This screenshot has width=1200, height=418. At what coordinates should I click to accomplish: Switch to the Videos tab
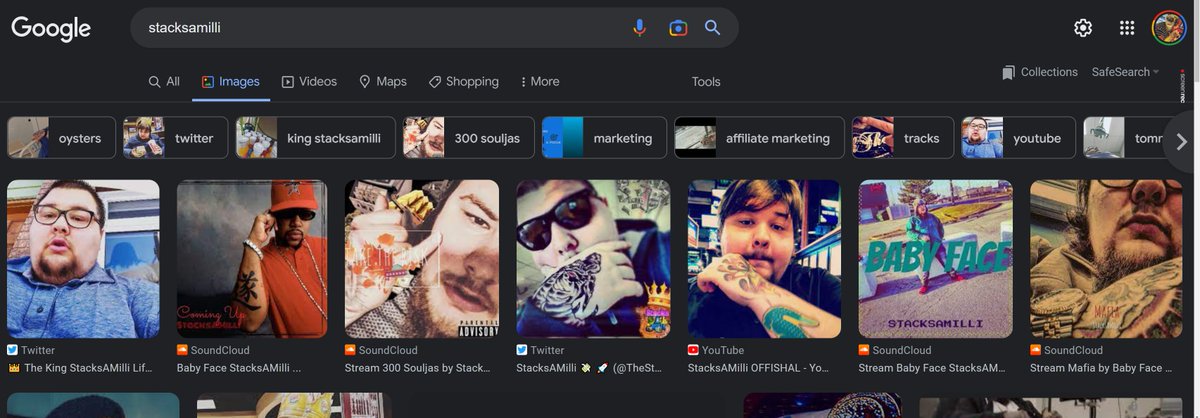tap(309, 82)
